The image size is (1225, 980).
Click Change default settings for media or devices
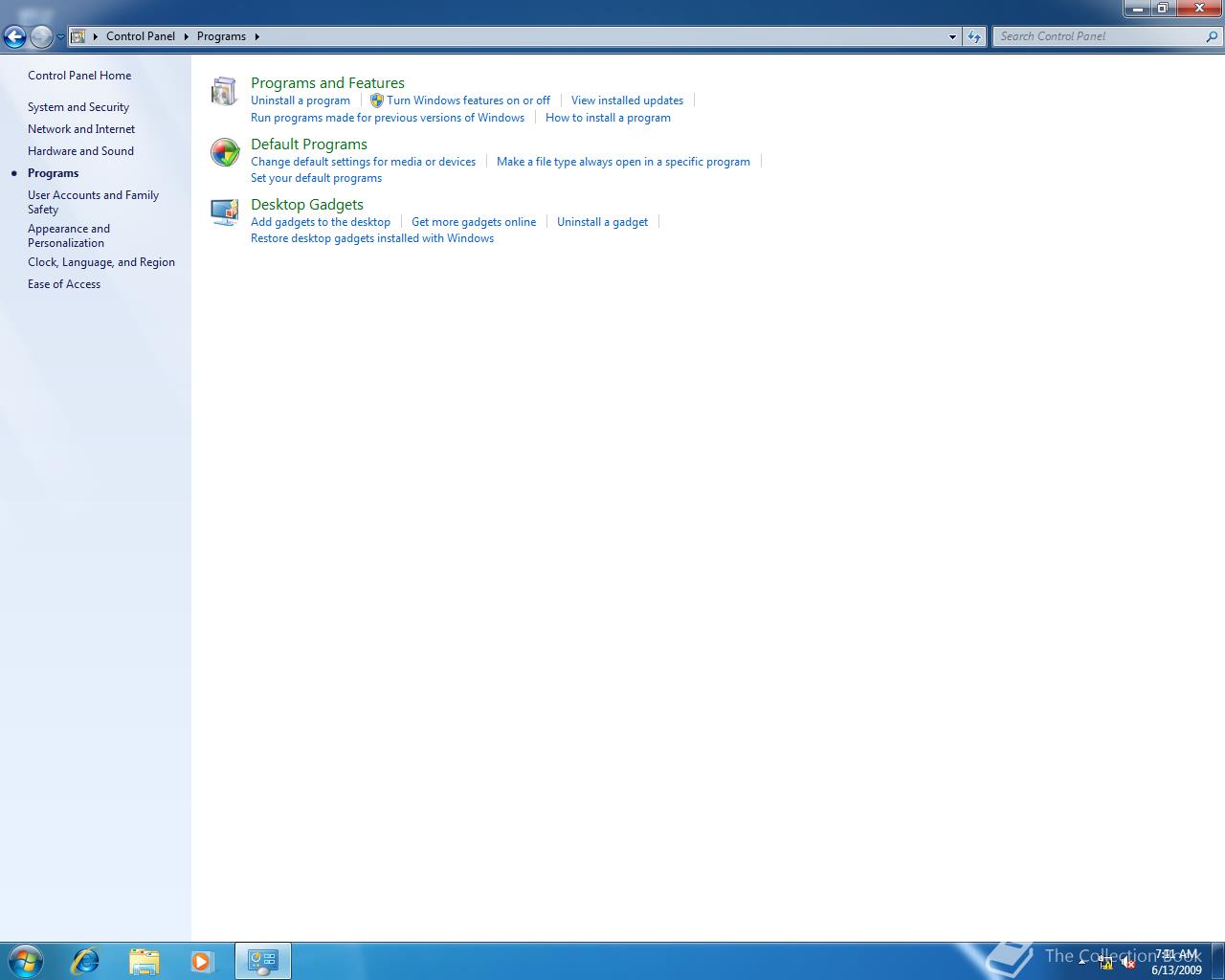click(363, 162)
